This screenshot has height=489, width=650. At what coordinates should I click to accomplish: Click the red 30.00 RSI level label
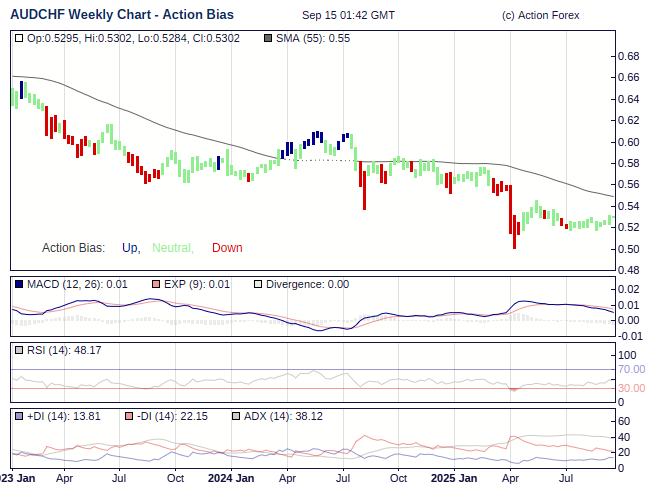pos(631,388)
